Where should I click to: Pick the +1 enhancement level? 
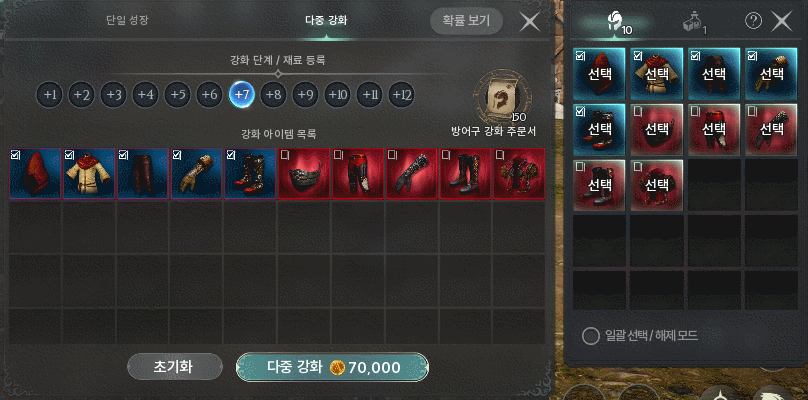[x=50, y=95]
